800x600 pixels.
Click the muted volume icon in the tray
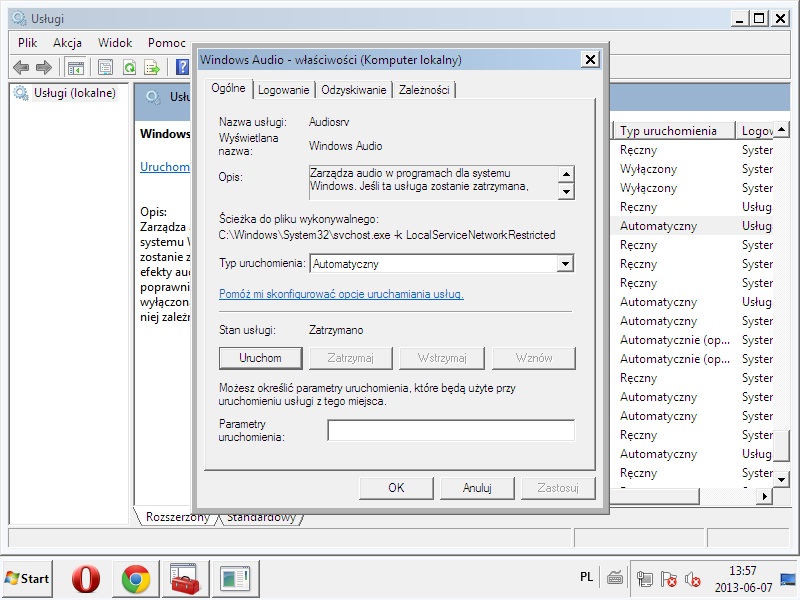(692, 579)
